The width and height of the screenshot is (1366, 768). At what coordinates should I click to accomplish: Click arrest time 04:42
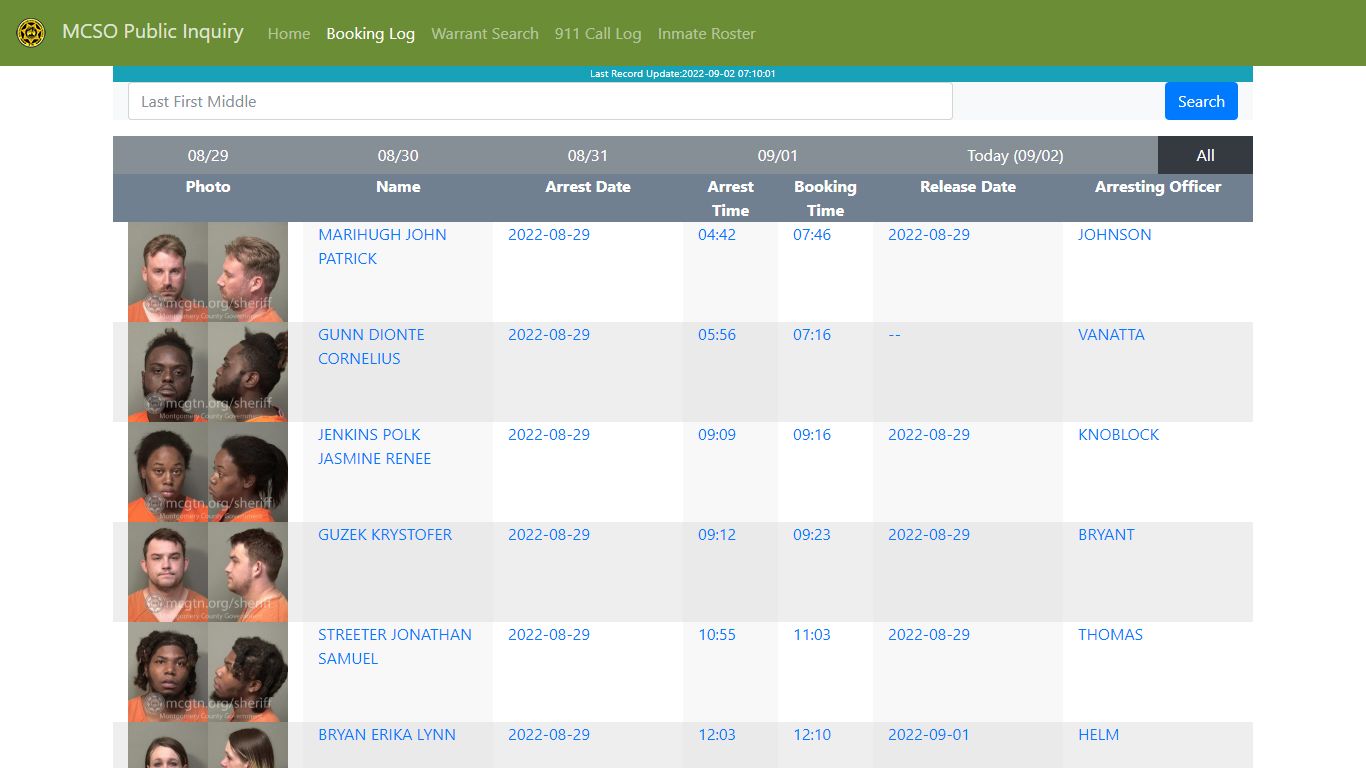[717, 234]
